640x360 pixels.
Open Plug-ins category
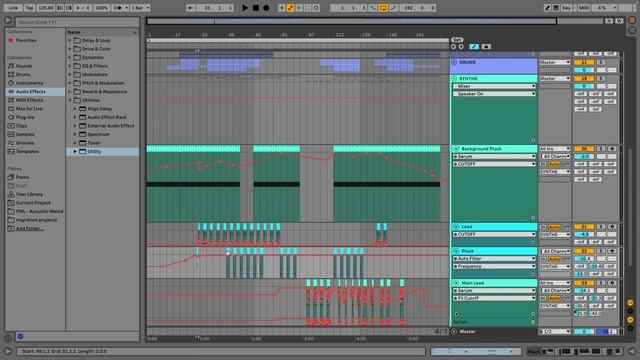(x=25, y=117)
